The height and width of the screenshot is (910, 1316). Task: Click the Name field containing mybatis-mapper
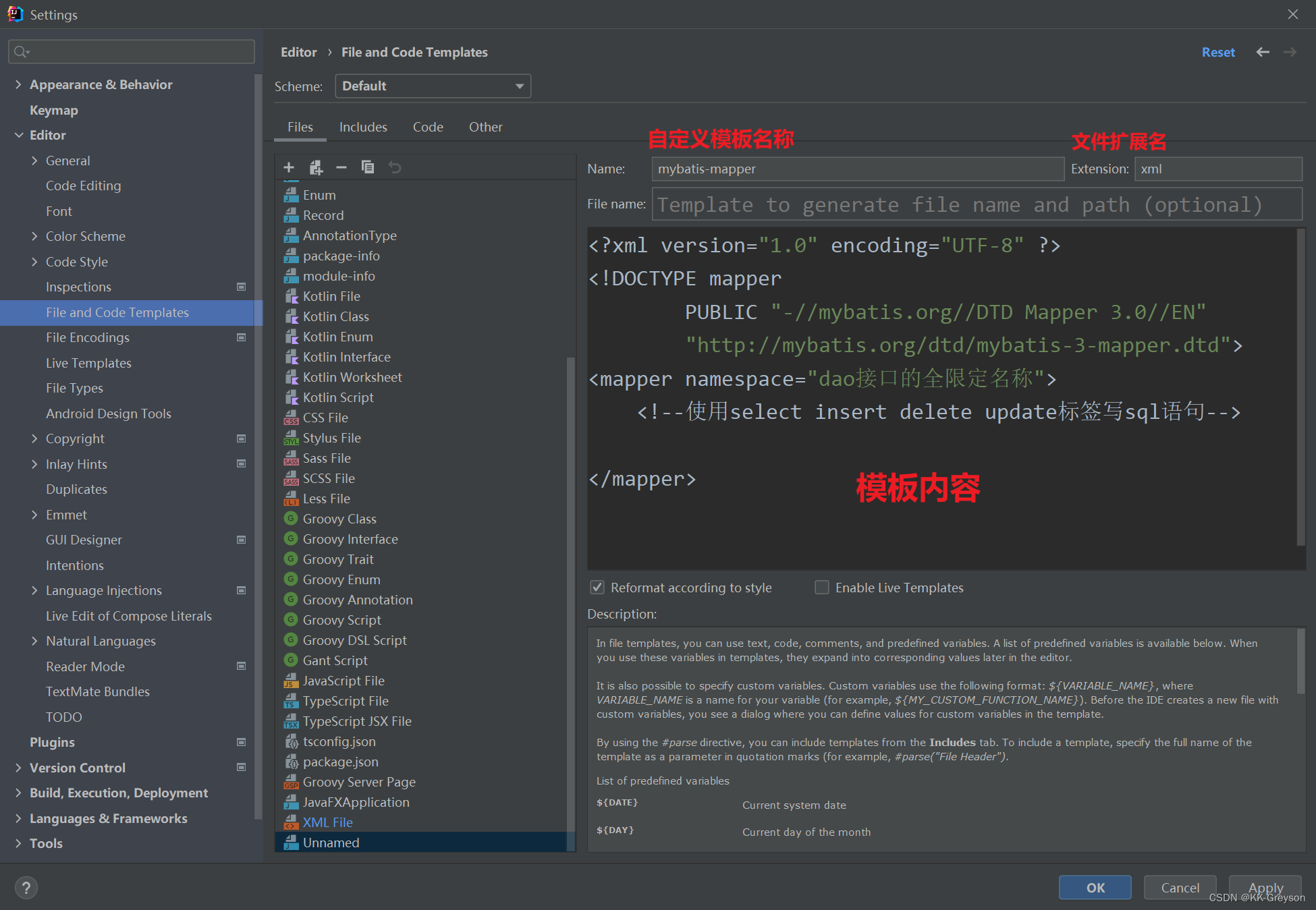(858, 169)
